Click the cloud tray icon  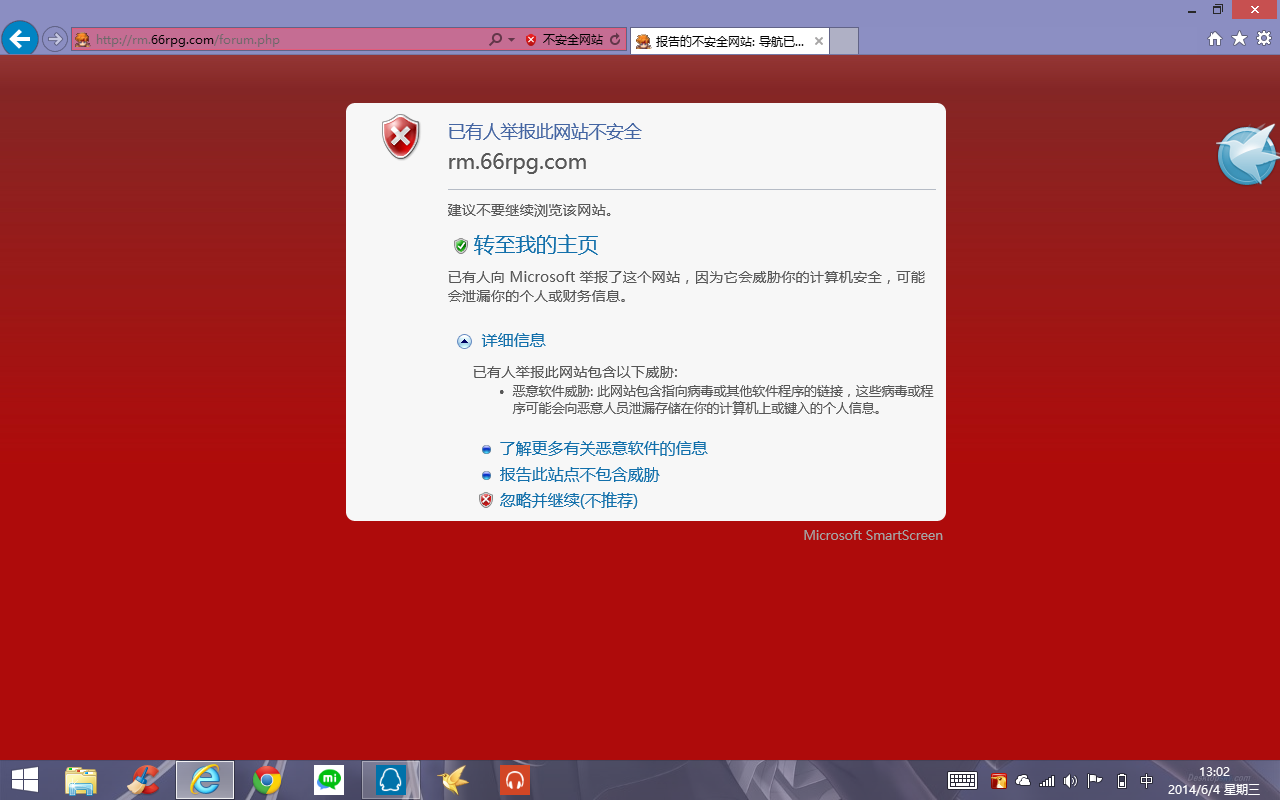[x=1023, y=781]
